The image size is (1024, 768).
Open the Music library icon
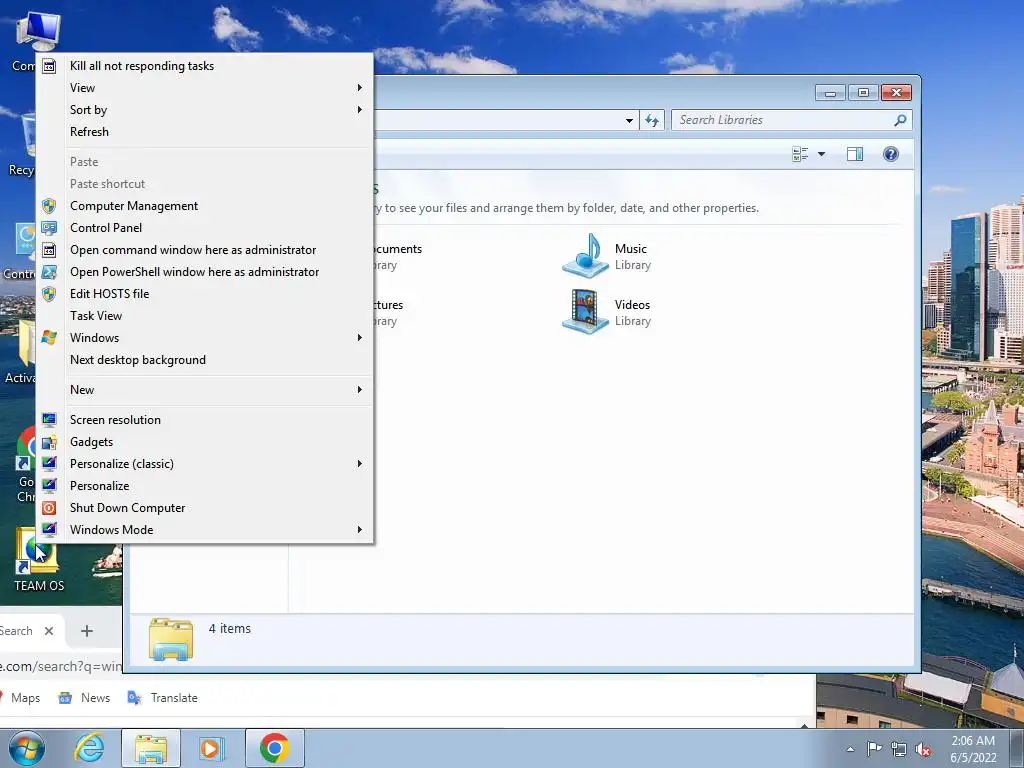point(586,256)
